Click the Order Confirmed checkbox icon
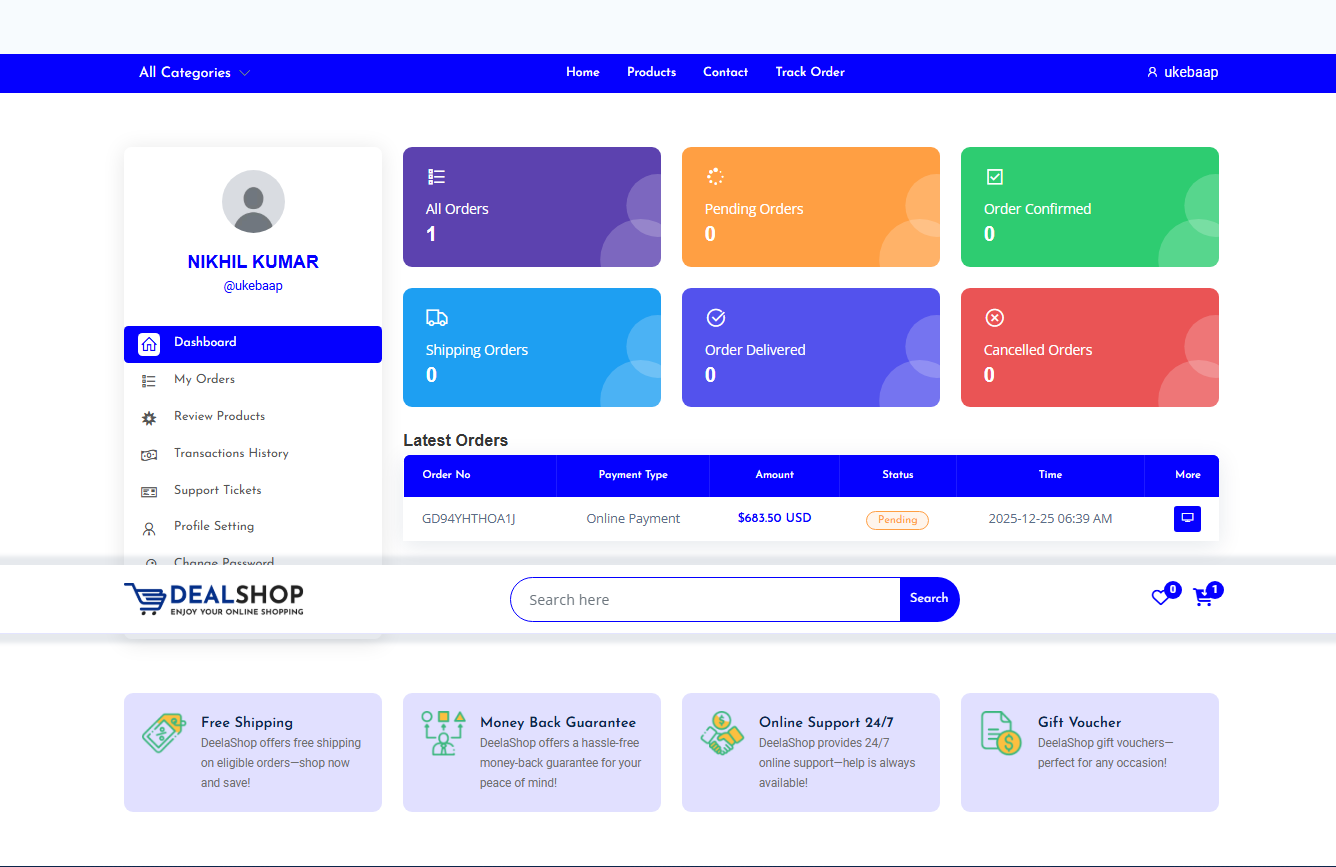This screenshot has height=867, width=1336. point(994,177)
